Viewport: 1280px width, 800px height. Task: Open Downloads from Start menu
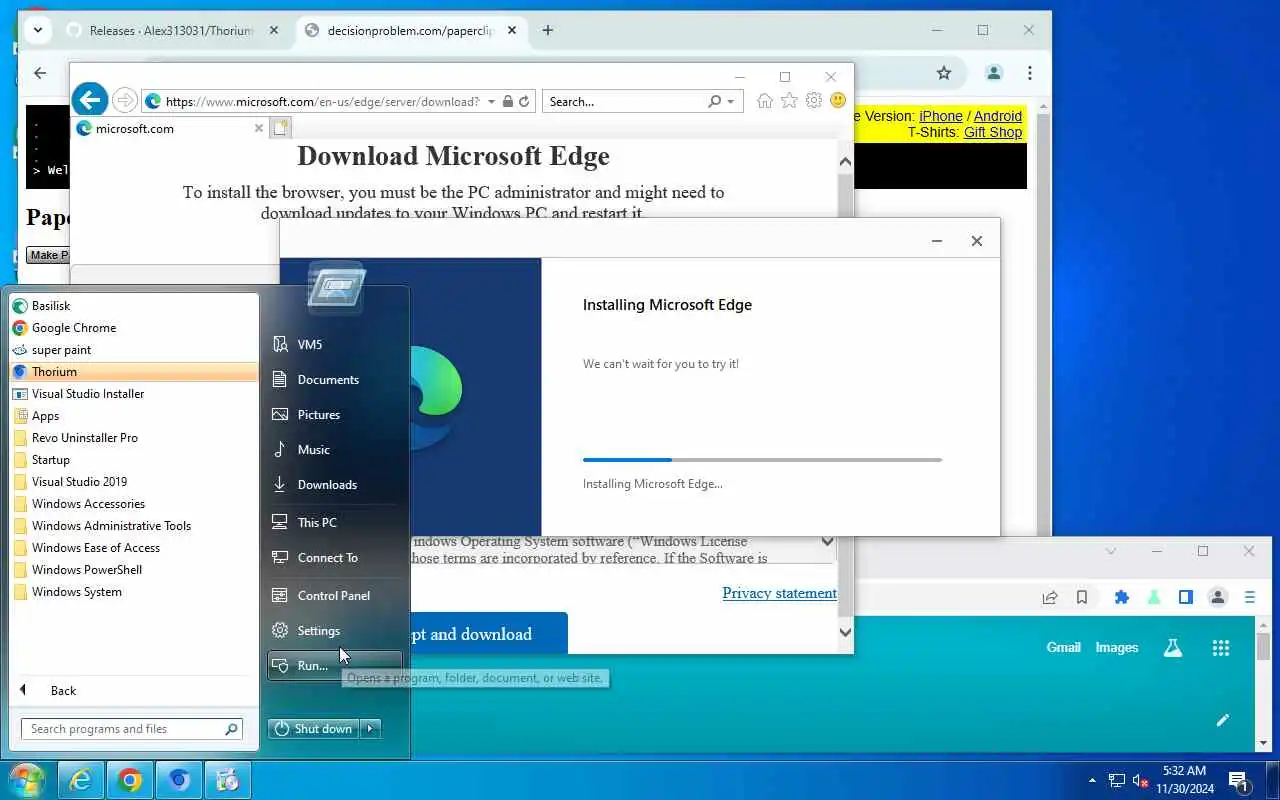pyautogui.click(x=334, y=484)
